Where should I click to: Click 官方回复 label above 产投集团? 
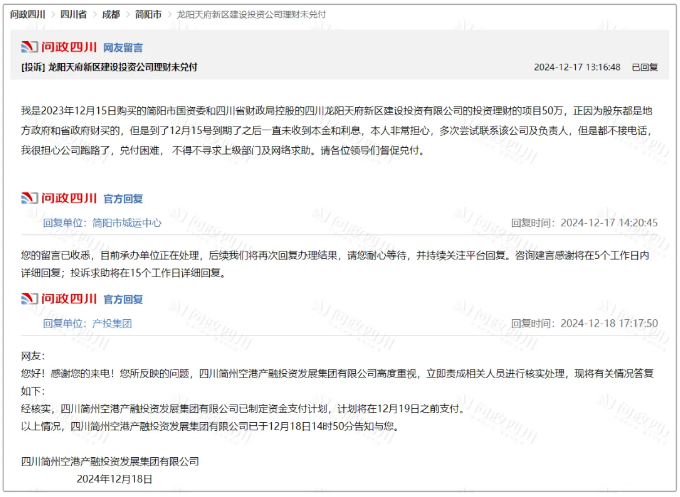click(x=123, y=299)
